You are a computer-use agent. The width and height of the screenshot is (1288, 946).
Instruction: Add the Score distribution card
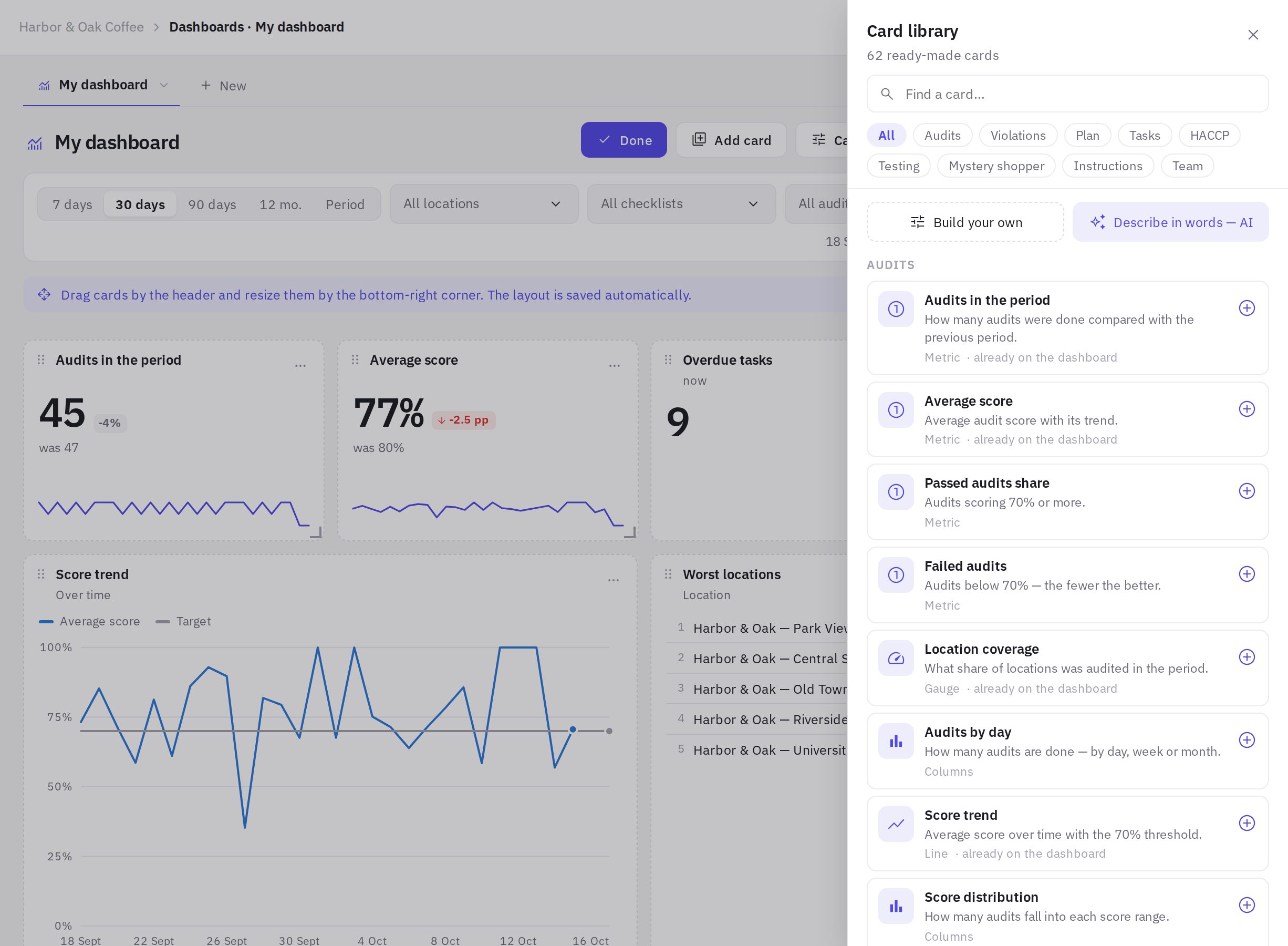click(1246, 906)
